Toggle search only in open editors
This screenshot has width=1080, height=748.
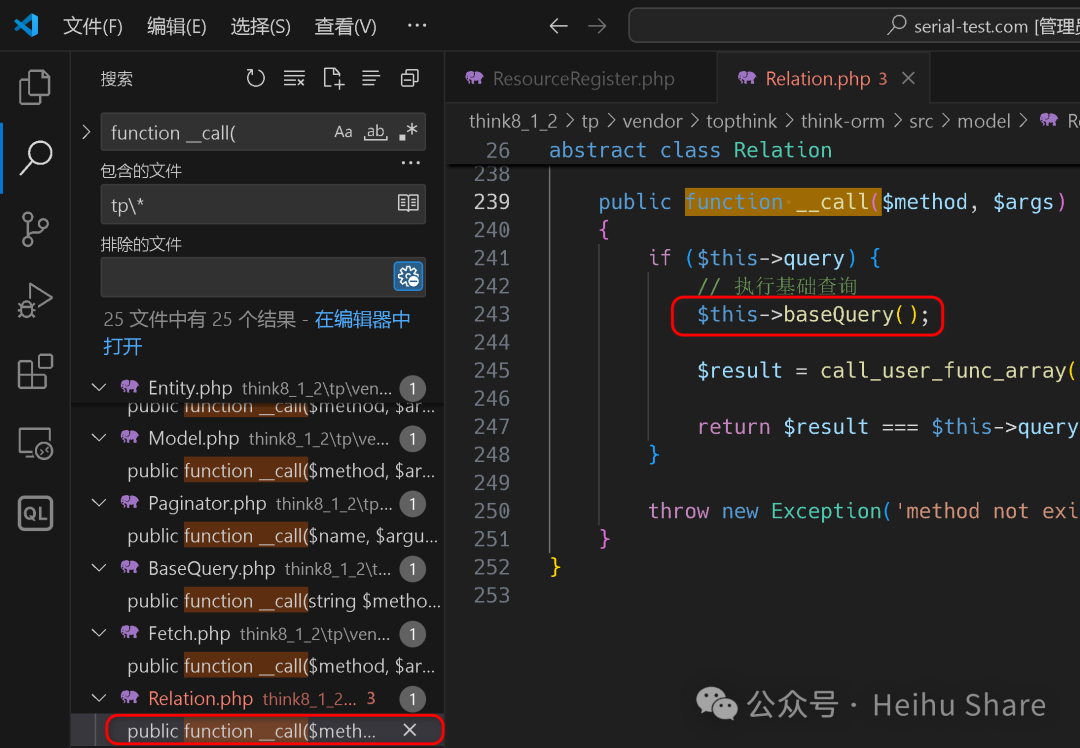[408, 203]
